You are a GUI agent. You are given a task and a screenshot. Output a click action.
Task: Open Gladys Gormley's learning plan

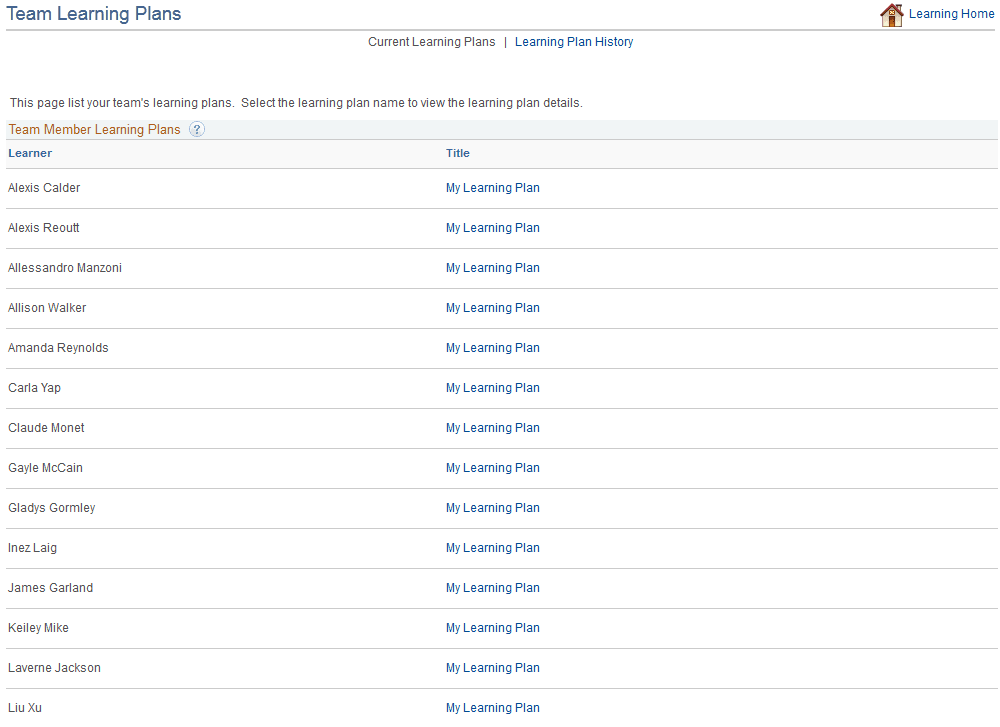click(x=492, y=507)
